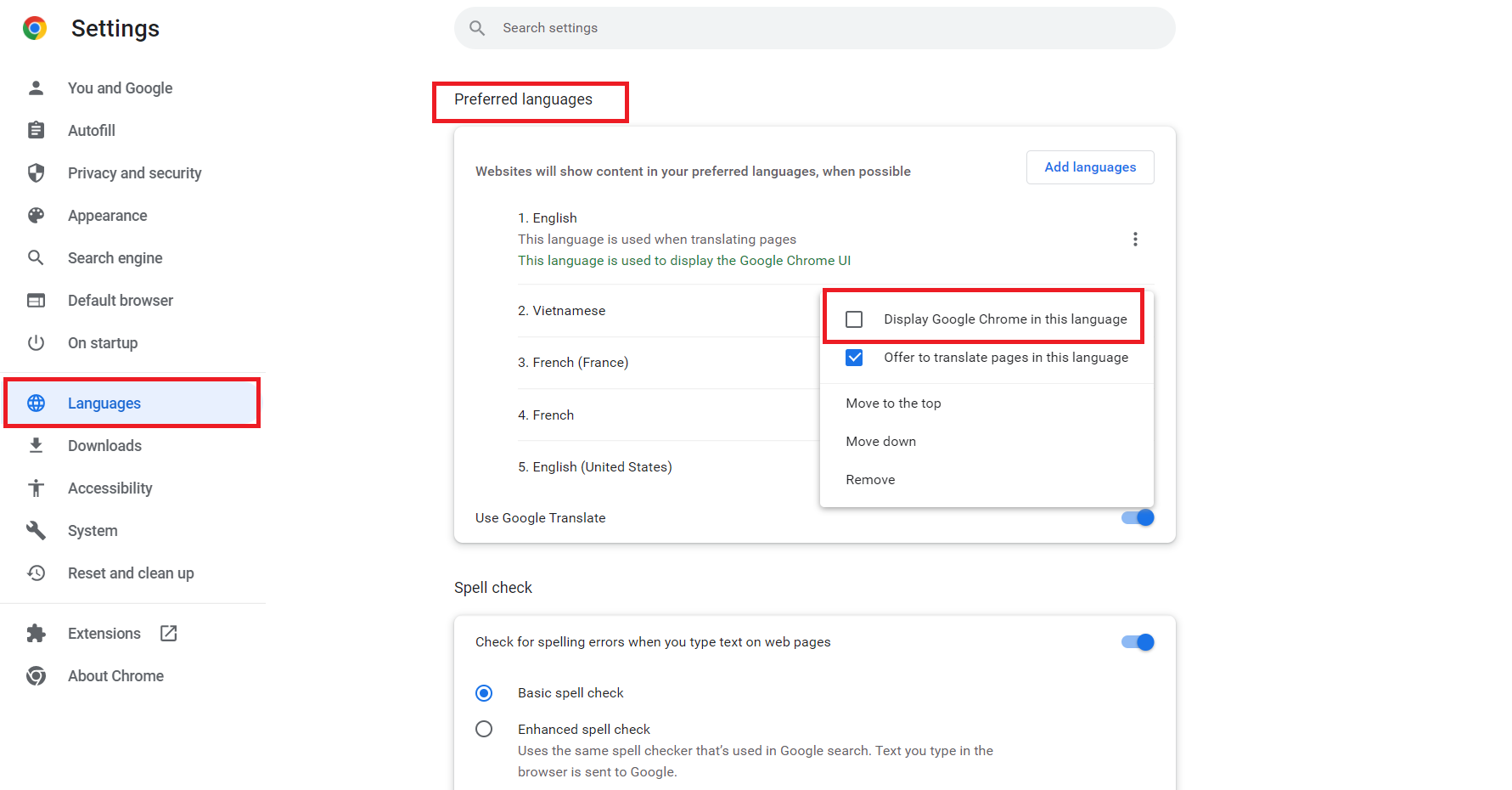
Task: Click the Downloads arrow icon
Action: (x=36, y=445)
